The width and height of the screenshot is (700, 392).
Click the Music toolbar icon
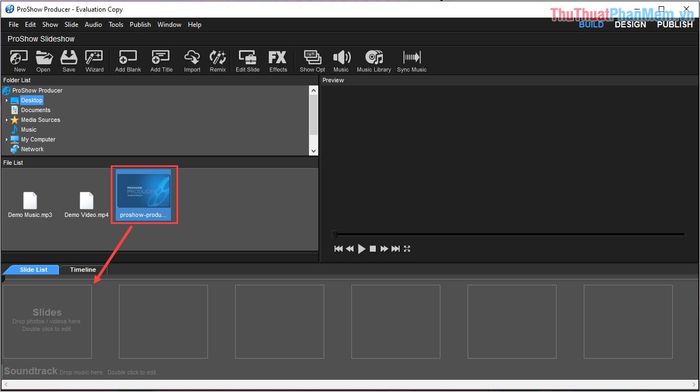[341, 61]
